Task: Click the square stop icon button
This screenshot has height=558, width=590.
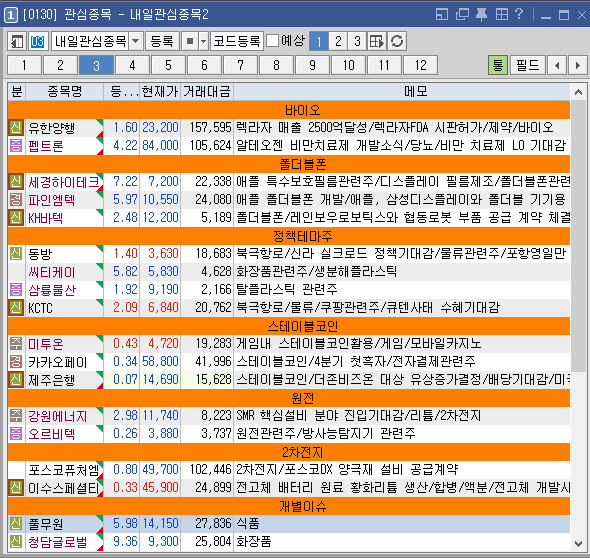Action: click(x=190, y=41)
